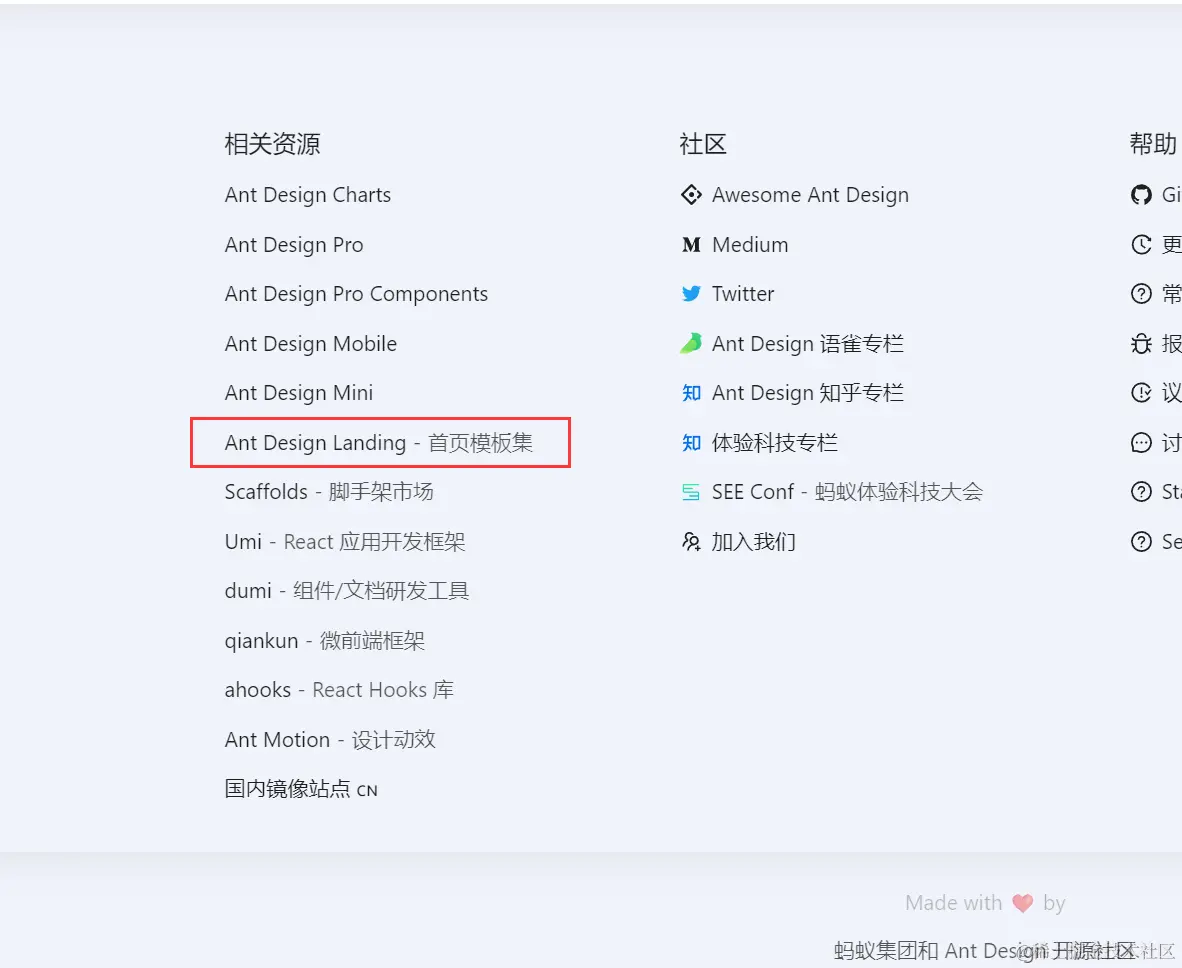This screenshot has height=968, width=1182.
Task: Click 蚂蚁集团和 Ant Design 开源社区 link
Action: point(984,951)
